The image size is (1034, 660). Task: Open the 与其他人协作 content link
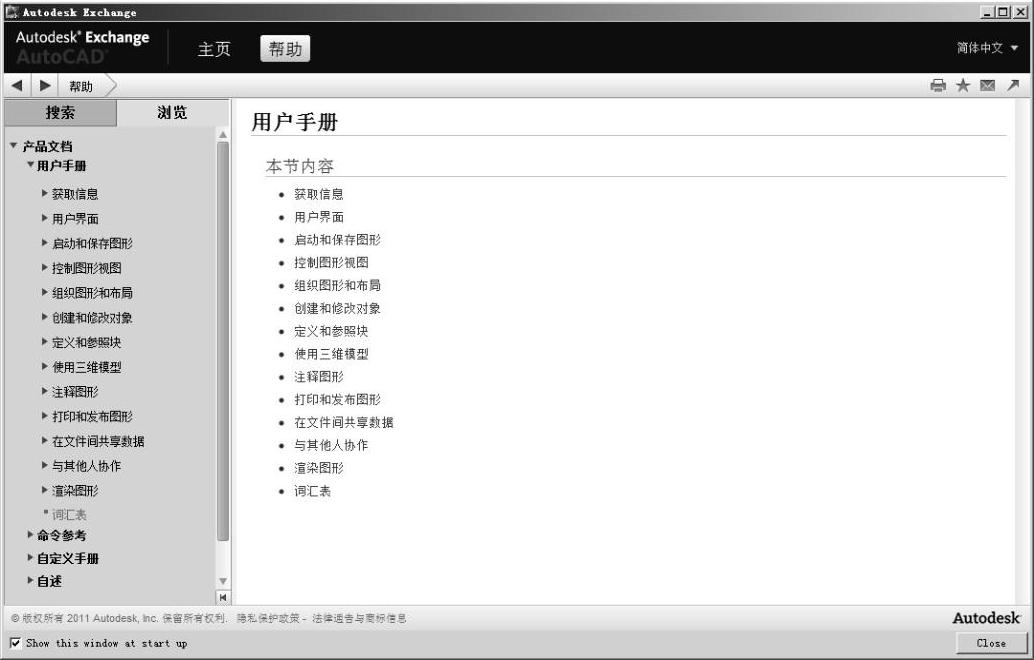(331, 445)
